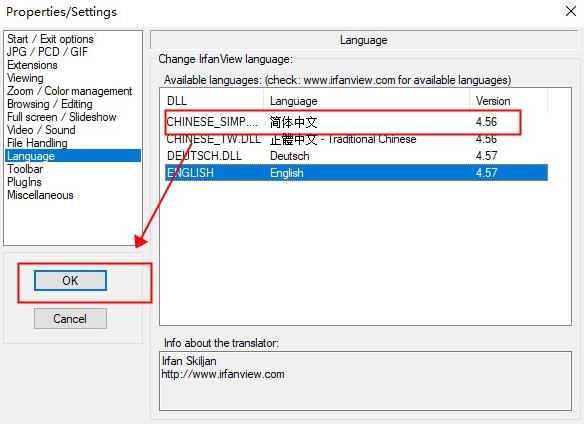Pick DEUTSCH.DLL language entry

coord(356,156)
